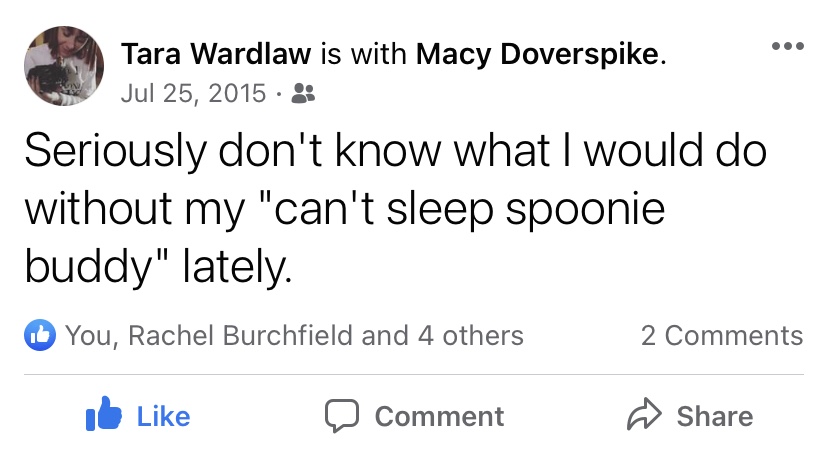
Task: View the 2 Comments thread
Action: coord(721,336)
